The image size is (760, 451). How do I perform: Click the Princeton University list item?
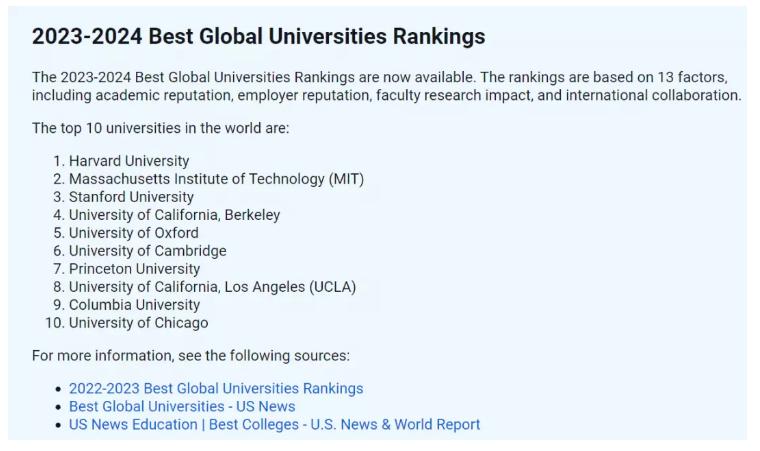[x=134, y=269]
